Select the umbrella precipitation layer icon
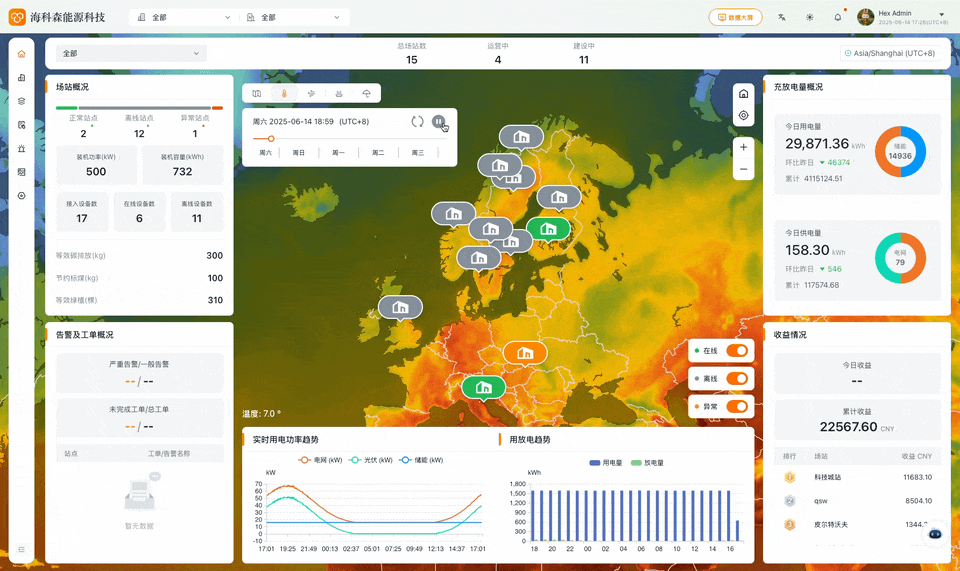 point(366,93)
